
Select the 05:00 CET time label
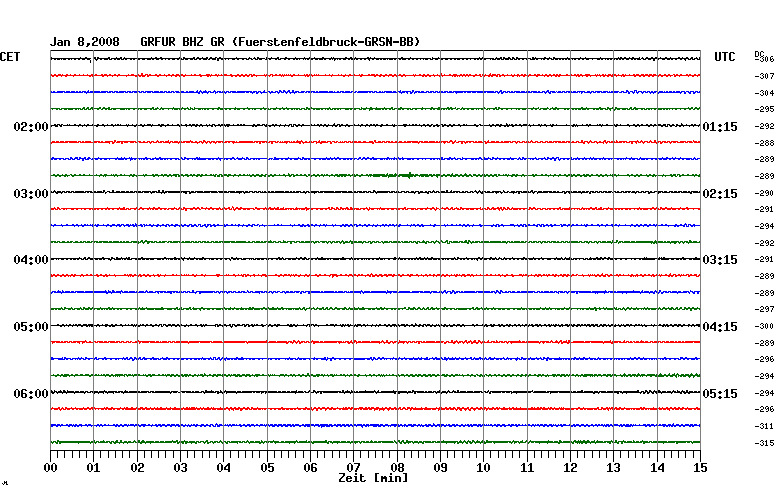[x=31, y=327]
